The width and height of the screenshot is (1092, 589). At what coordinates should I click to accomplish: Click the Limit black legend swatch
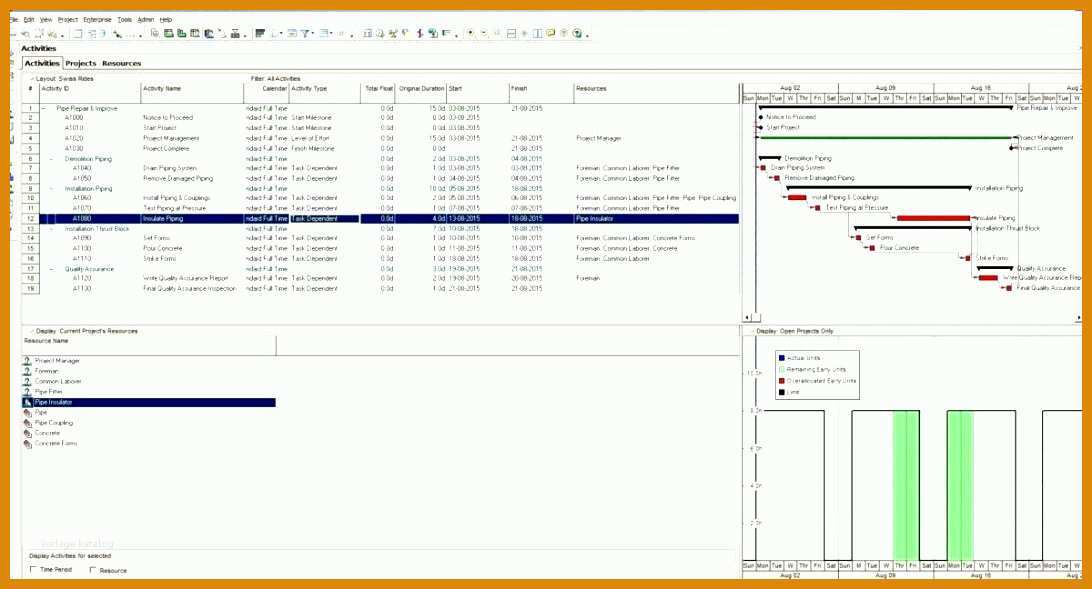pyautogui.click(x=781, y=392)
